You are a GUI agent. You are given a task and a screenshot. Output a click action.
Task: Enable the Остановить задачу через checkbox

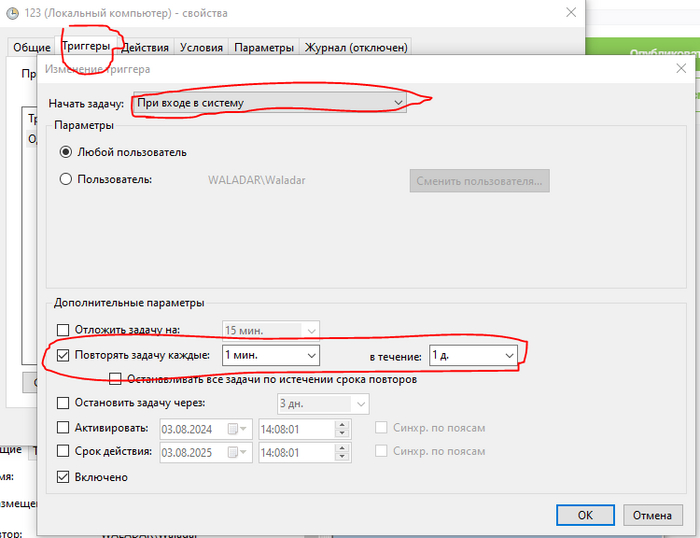(x=63, y=403)
